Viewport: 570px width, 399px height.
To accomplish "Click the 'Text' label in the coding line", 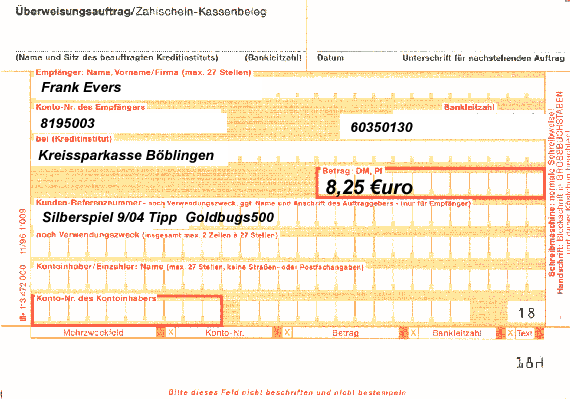I will [524, 333].
